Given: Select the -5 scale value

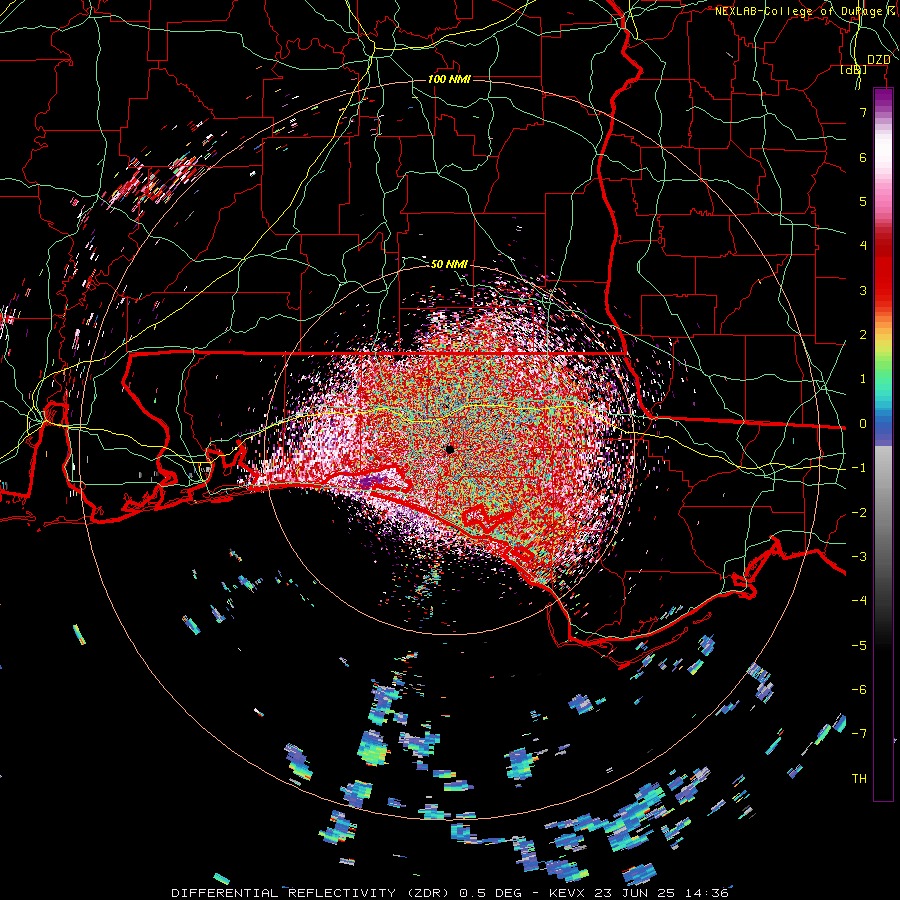Looking at the screenshot, I should pyautogui.click(x=859, y=646).
